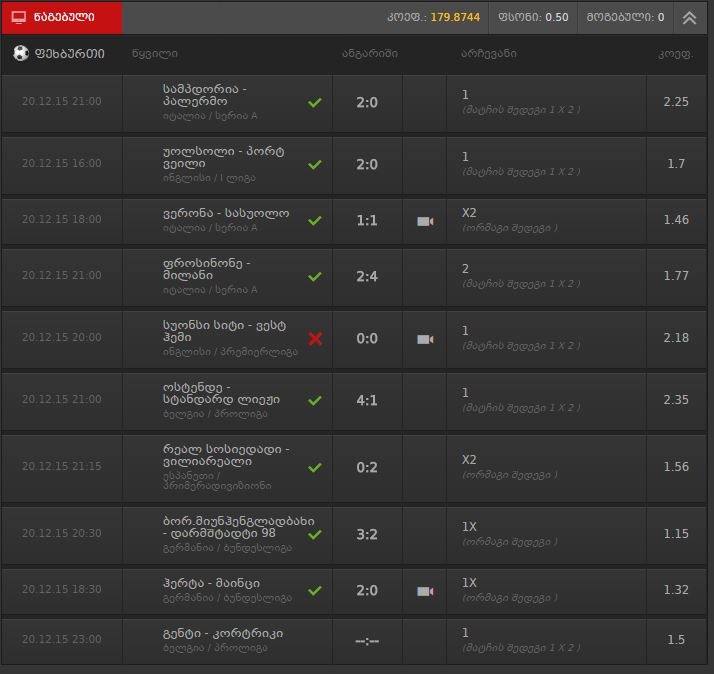Select match უოლსოლი - პორტ ვეილი
714x674 pixels.
(224, 157)
